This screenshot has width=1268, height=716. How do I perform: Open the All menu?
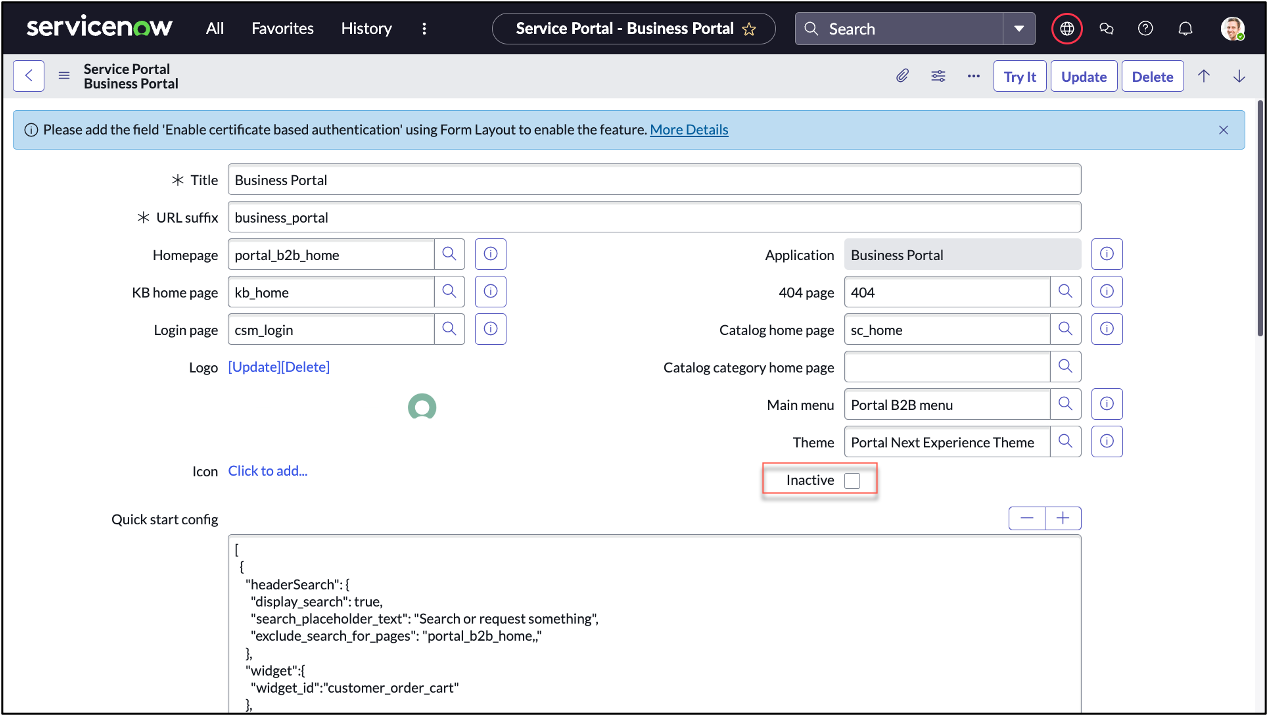pos(215,28)
